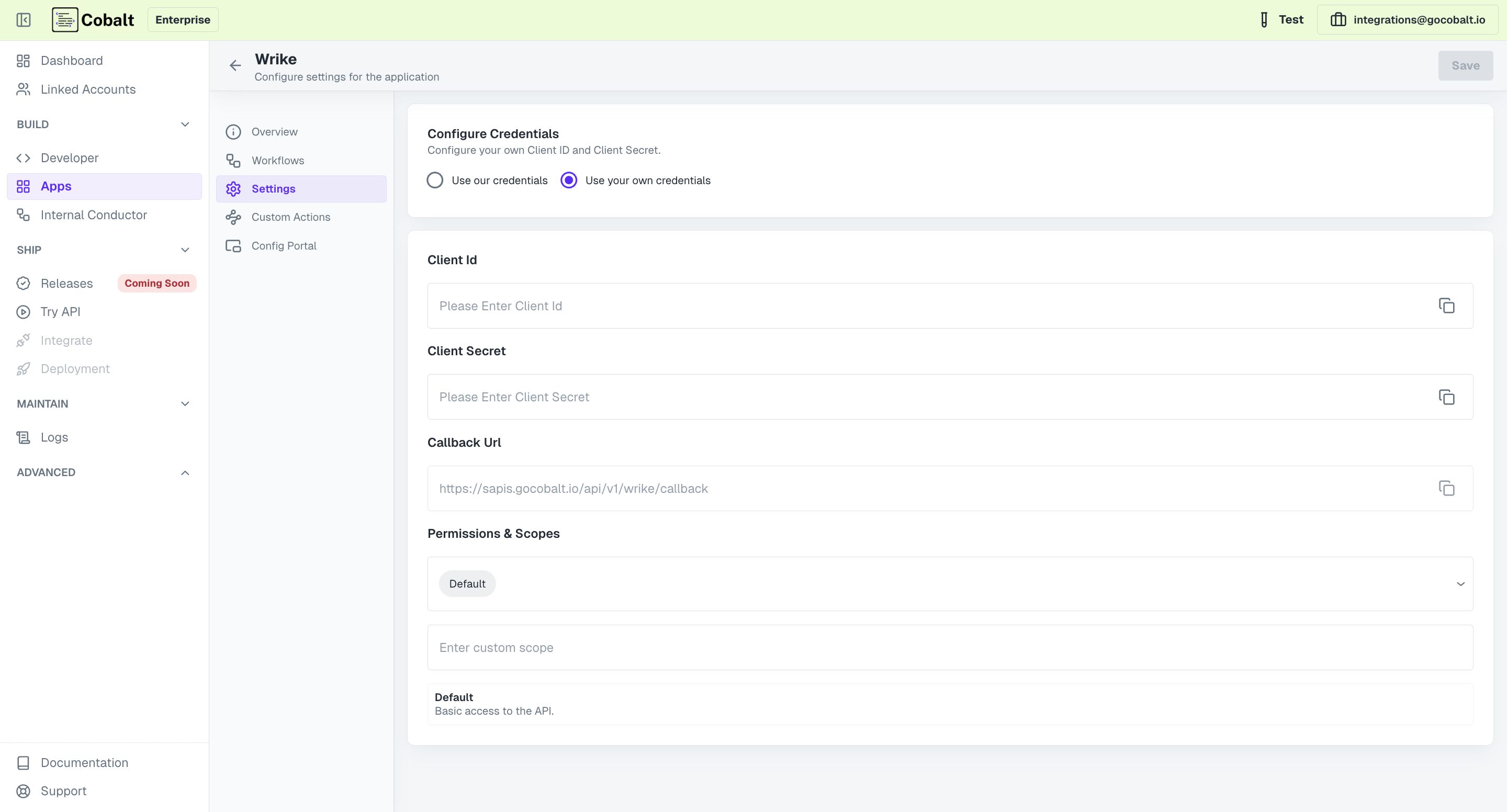Copy the Client Id using copy icon

pos(1447,306)
